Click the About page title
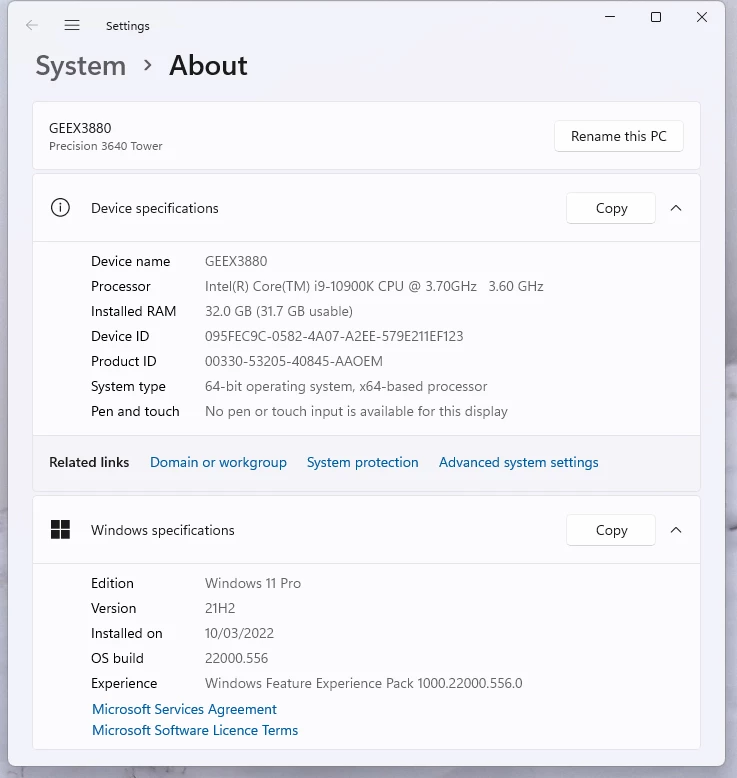The image size is (737, 778). tap(208, 65)
